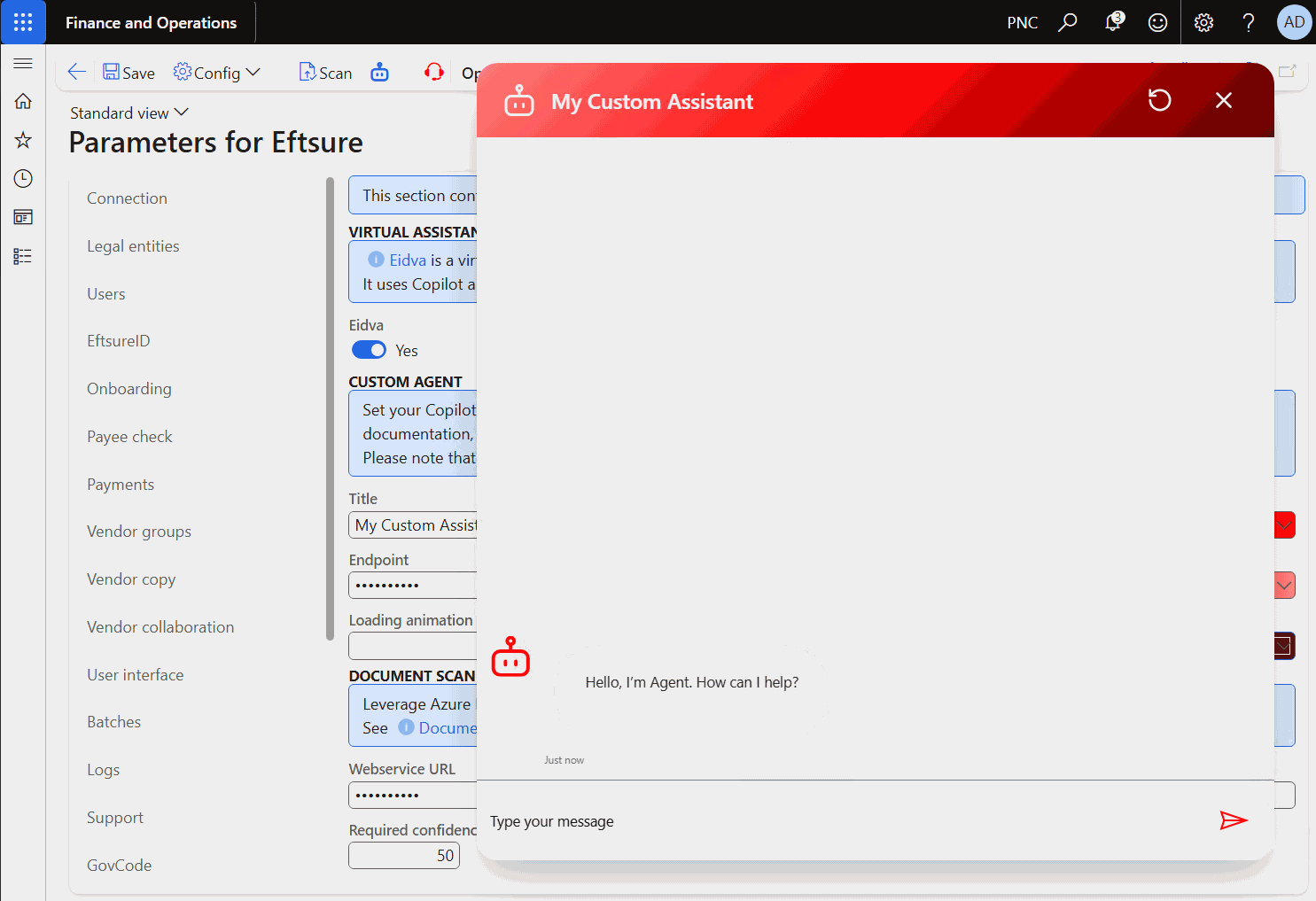The image size is (1316, 901).
Task: Open the AD user account avatar
Action: click(x=1294, y=22)
